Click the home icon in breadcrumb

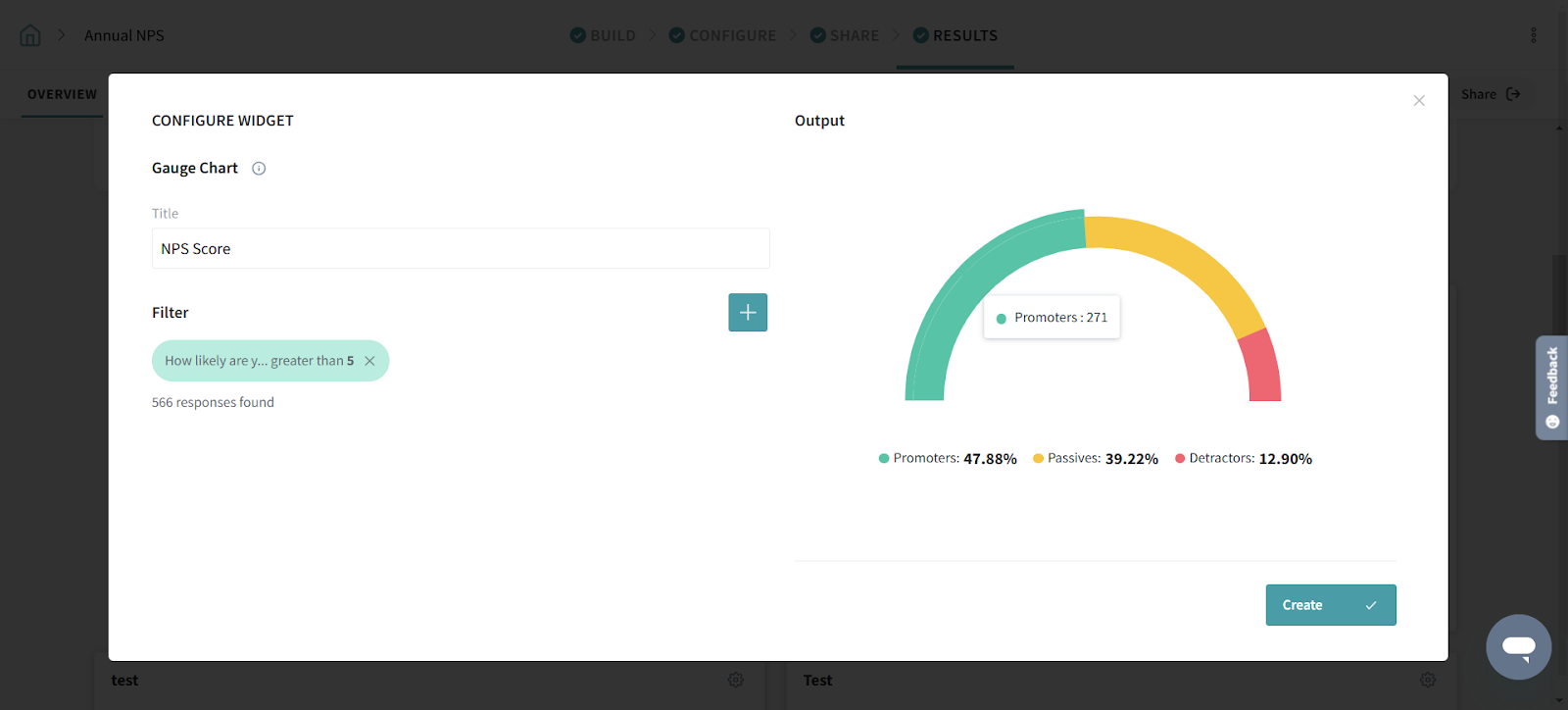(30, 35)
